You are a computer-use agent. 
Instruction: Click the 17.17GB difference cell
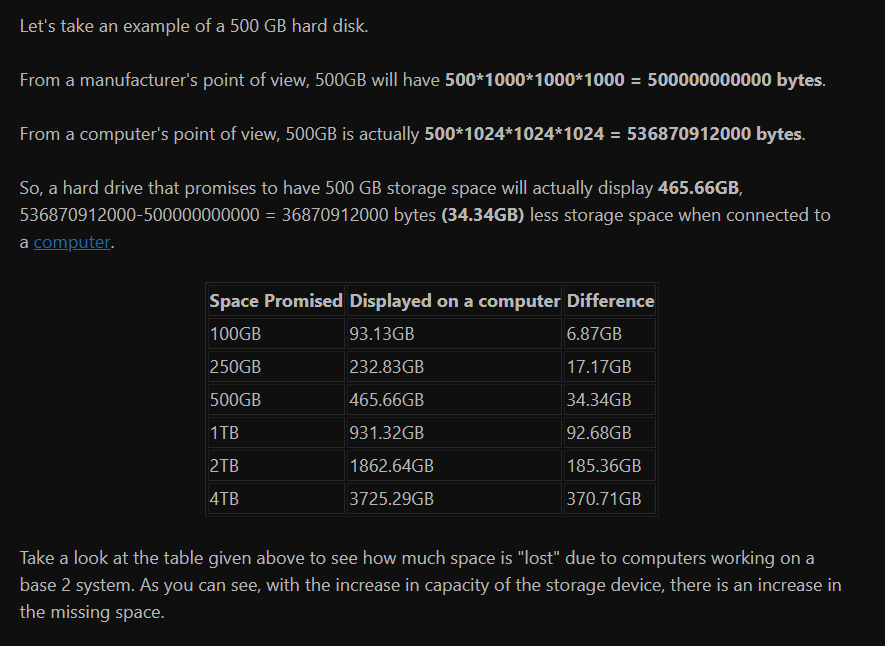click(610, 367)
